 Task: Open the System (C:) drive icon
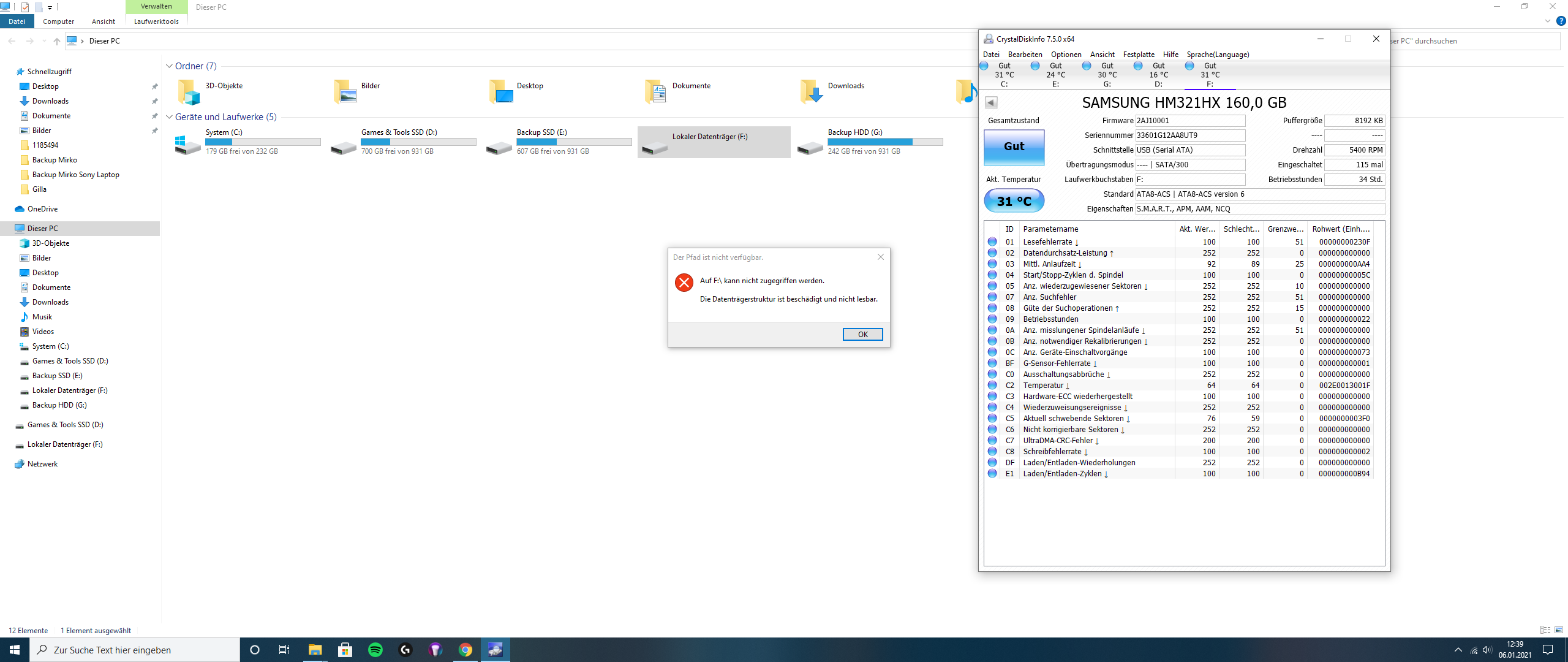coord(187,145)
